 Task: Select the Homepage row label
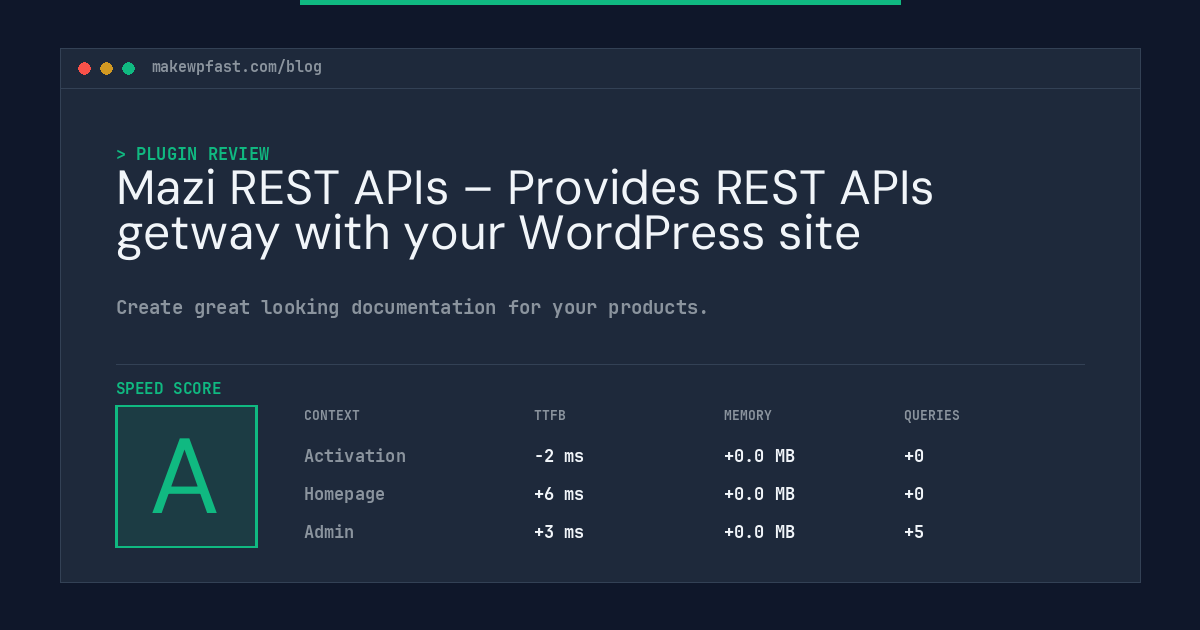tap(345, 494)
